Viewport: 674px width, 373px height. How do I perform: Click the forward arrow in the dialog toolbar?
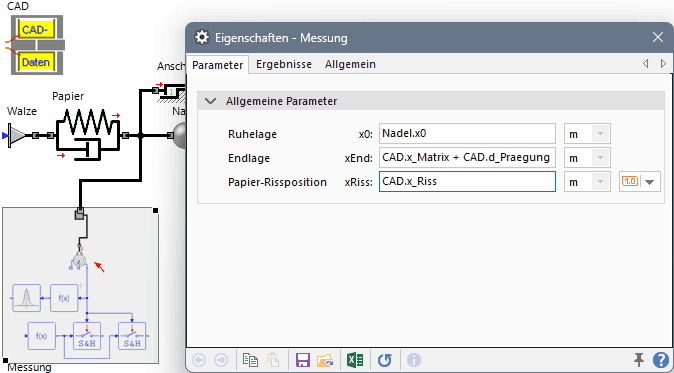(221, 359)
